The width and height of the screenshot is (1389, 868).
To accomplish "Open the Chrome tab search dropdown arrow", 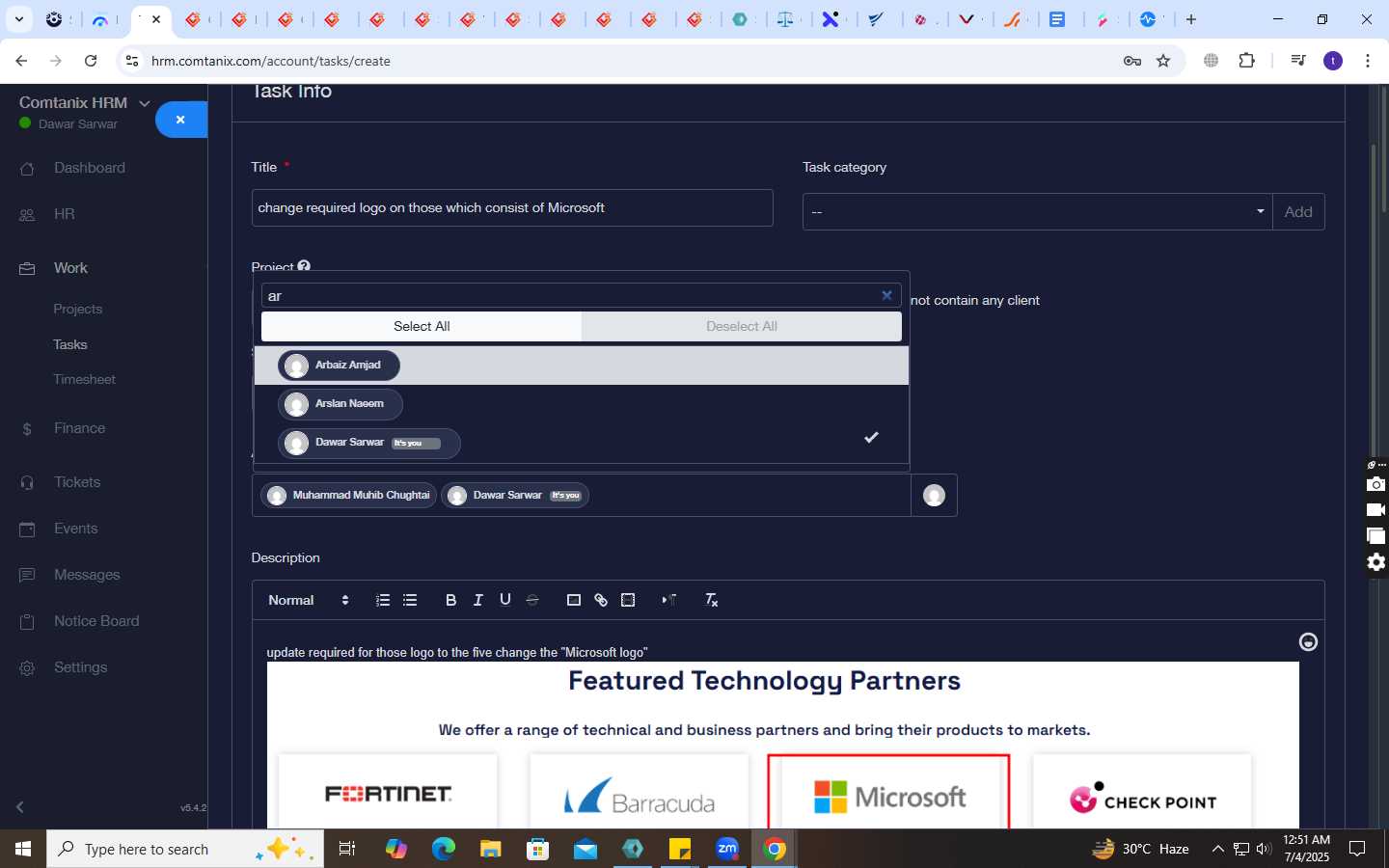I will tap(19, 19).
